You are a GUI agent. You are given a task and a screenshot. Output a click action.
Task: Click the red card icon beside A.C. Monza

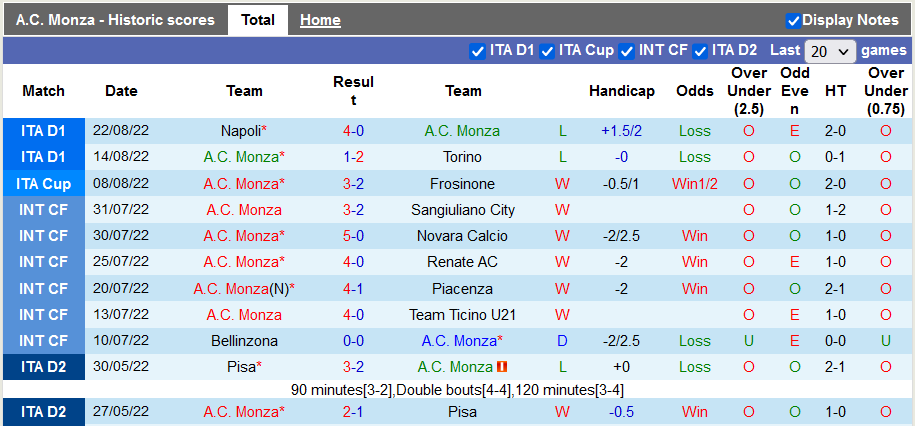pyautogui.click(x=502, y=367)
